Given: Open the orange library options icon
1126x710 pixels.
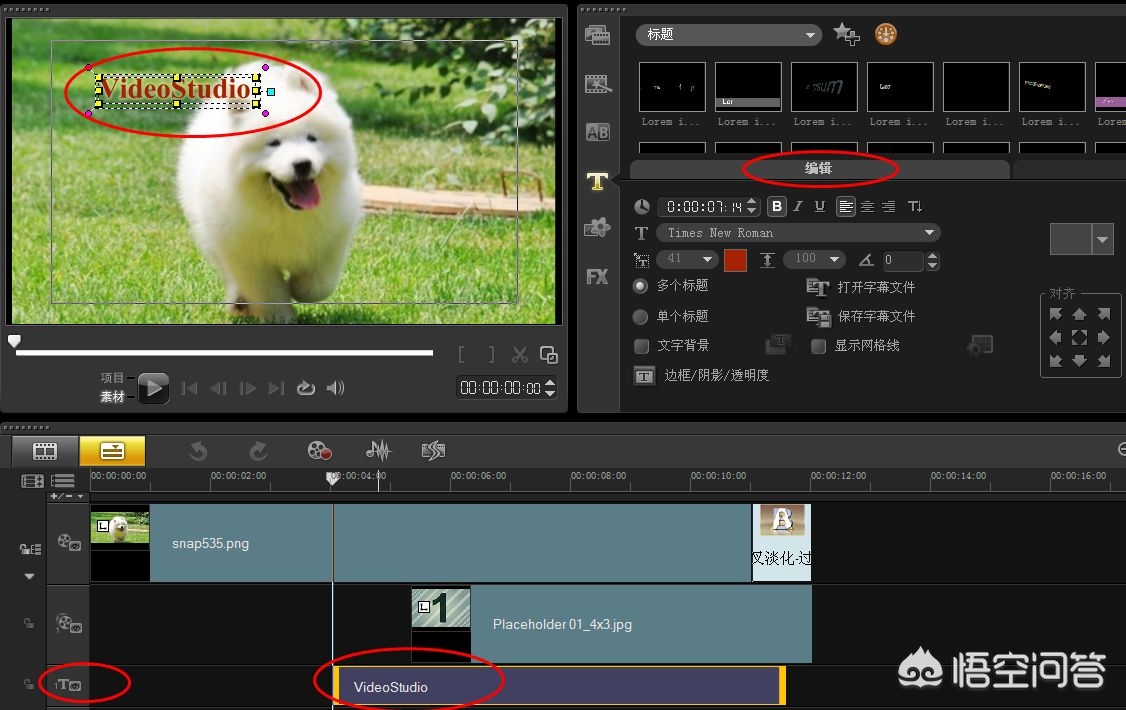Looking at the screenshot, I should pos(885,34).
